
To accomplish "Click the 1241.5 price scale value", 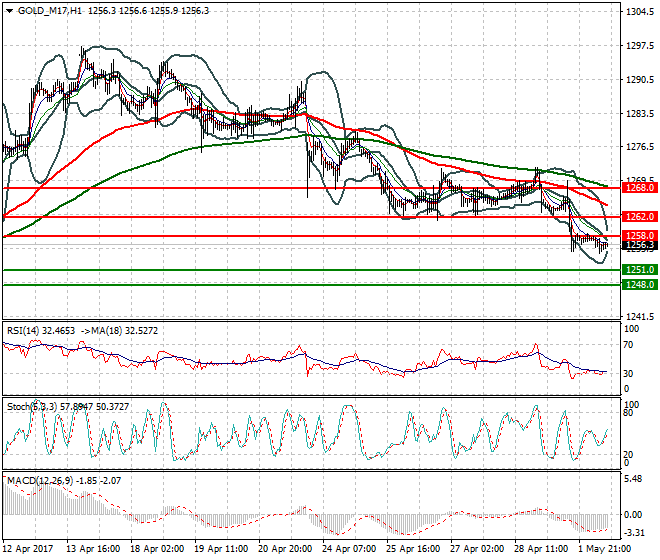I will tap(640, 317).
